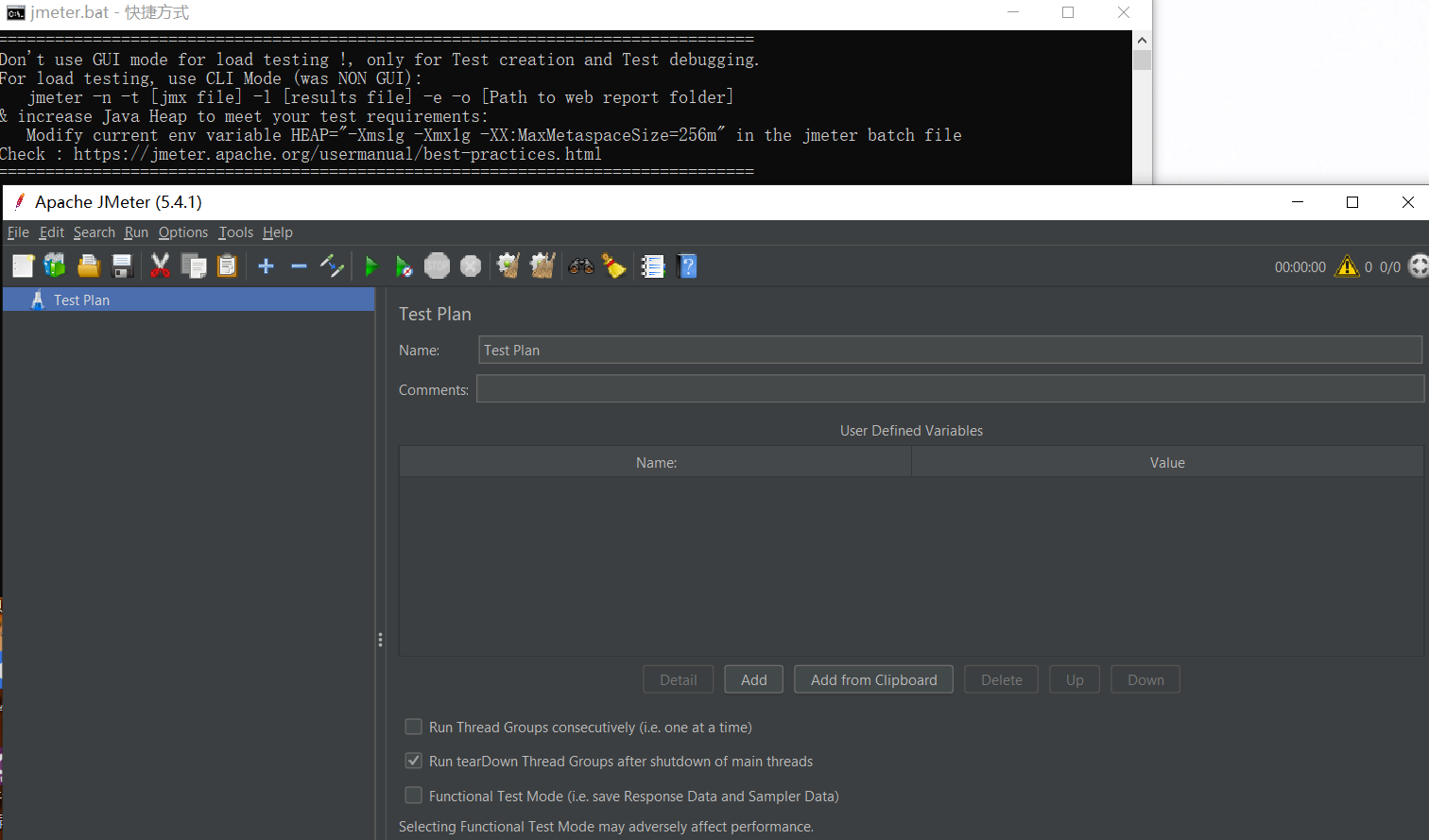Open the File menu
The height and width of the screenshot is (840, 1429).
(x=18, y=232)
